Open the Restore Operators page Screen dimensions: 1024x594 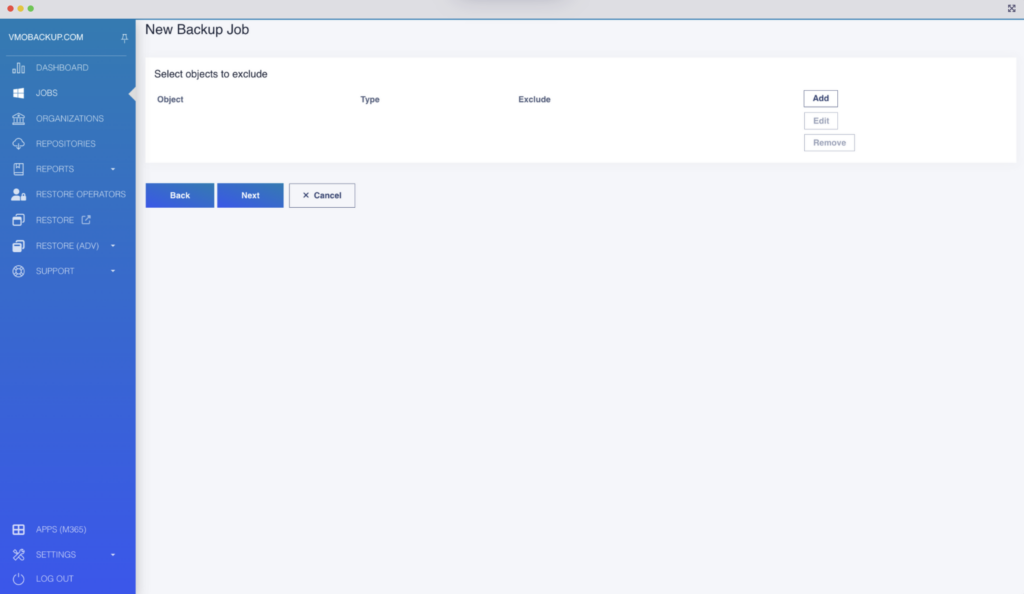80,195
